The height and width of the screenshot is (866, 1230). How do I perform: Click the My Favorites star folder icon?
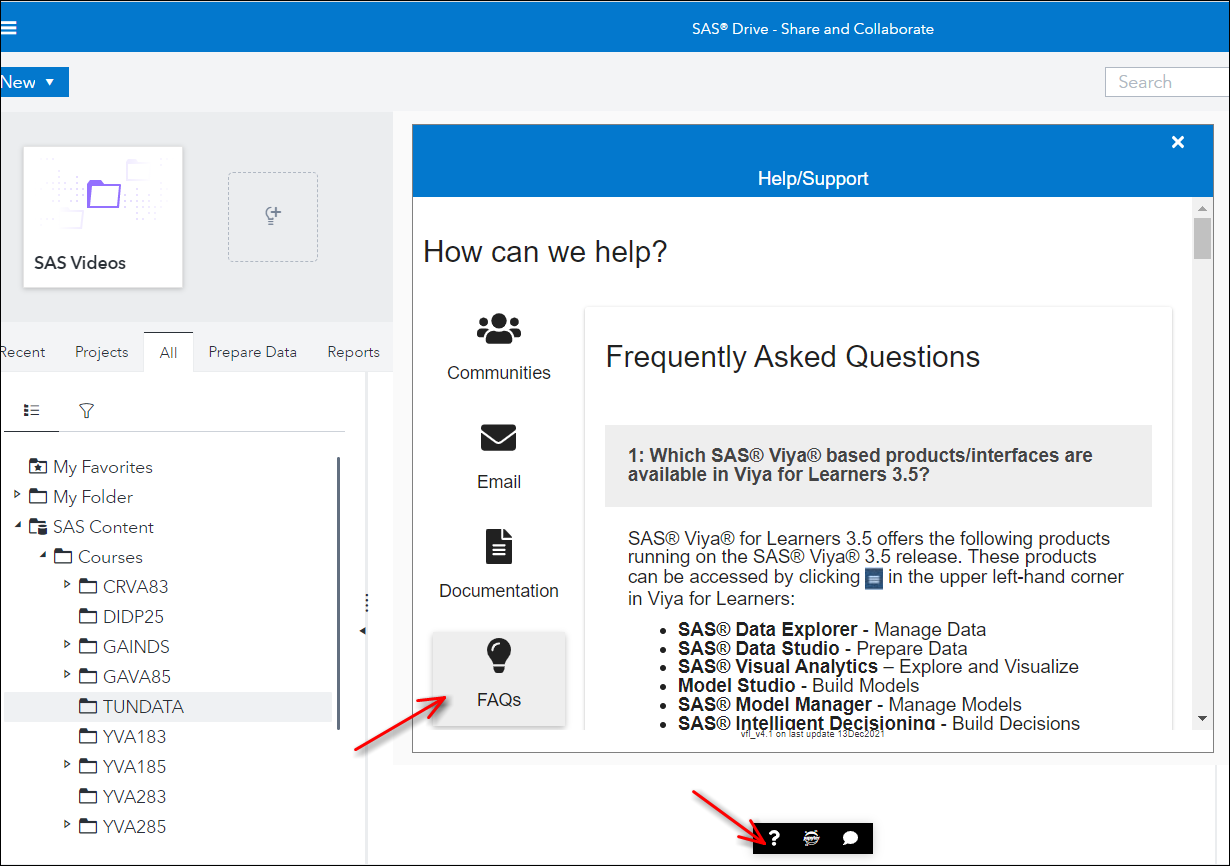38,466
